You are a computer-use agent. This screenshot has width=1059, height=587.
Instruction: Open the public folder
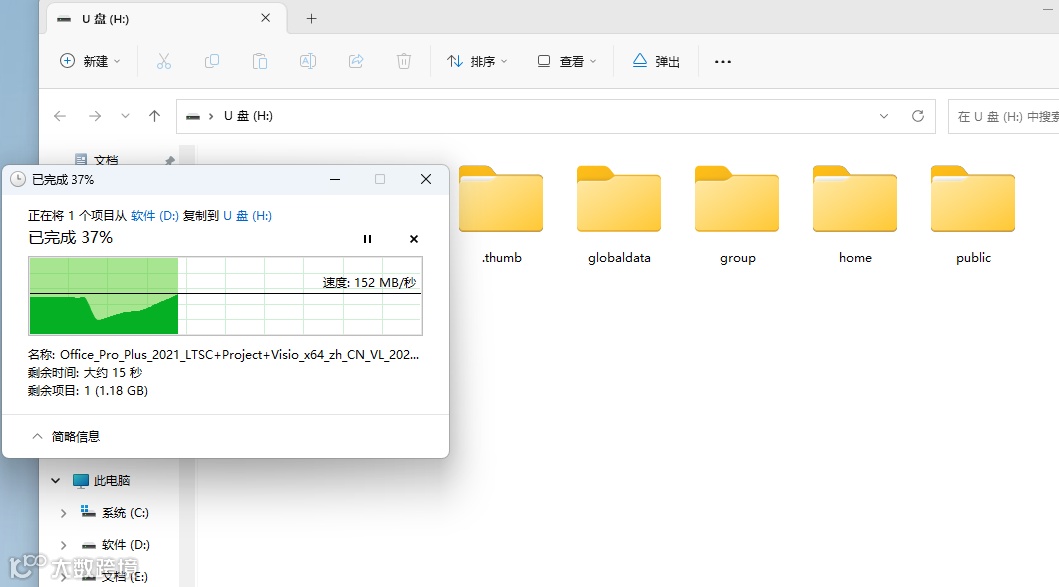click(973, 215)
